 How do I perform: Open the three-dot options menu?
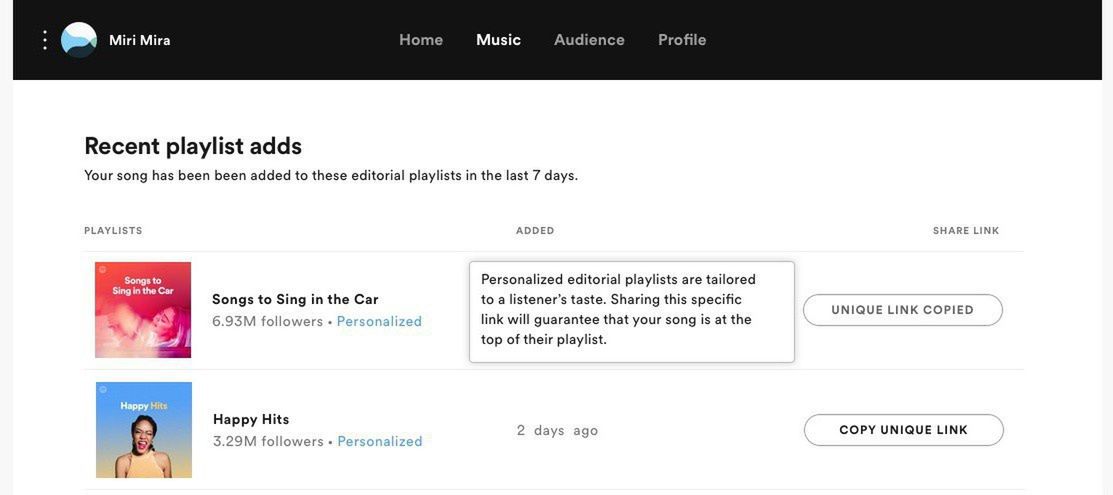(x=45, y=40)
